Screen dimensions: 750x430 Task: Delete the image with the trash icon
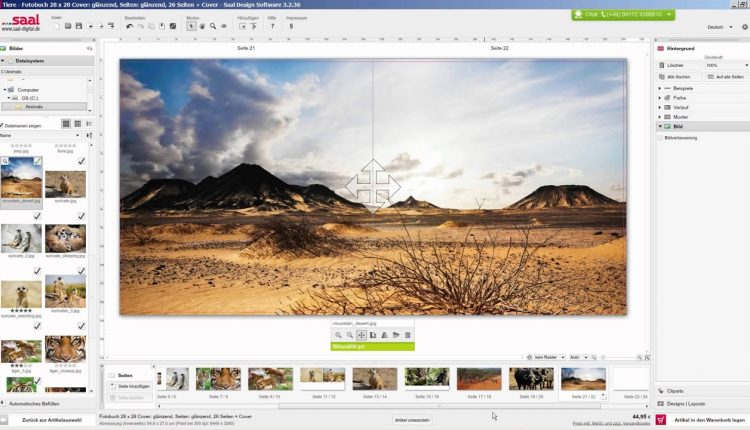408,335
